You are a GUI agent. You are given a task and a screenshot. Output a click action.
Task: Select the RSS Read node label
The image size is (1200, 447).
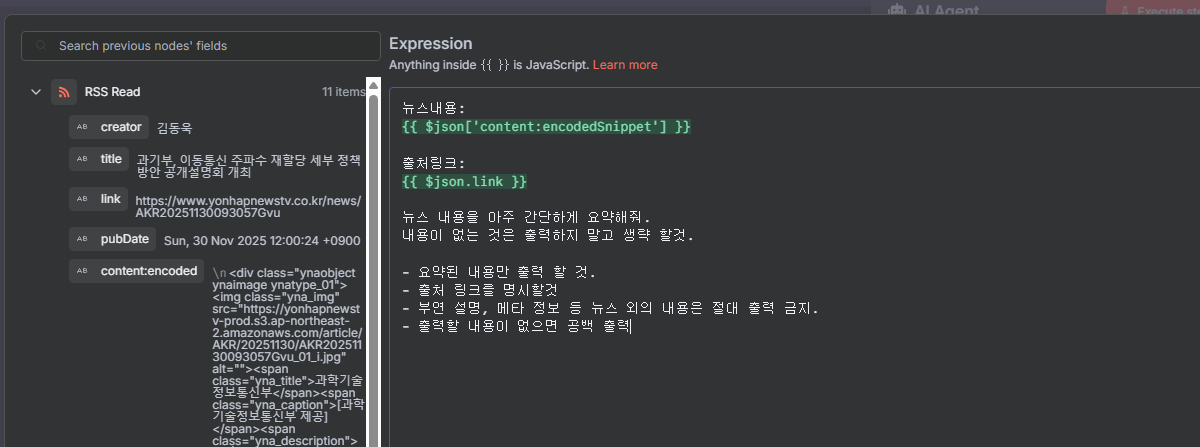[x=112, y=92]
